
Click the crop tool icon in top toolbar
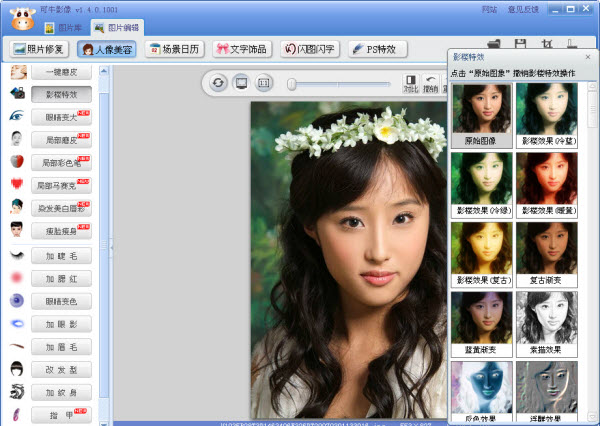(547, 44)
